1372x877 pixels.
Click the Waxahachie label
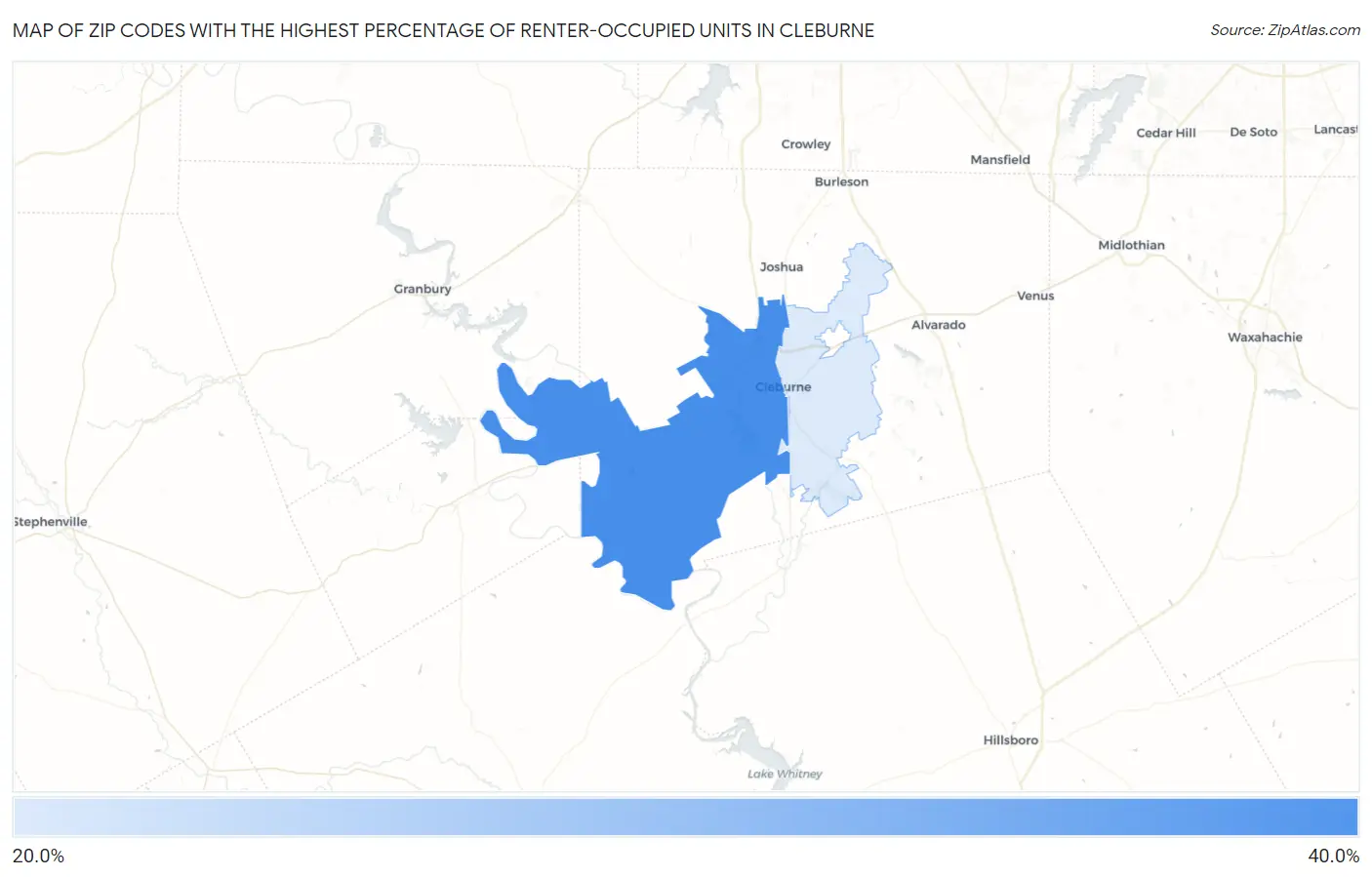pyautogui.click(x=1265, y=337)
